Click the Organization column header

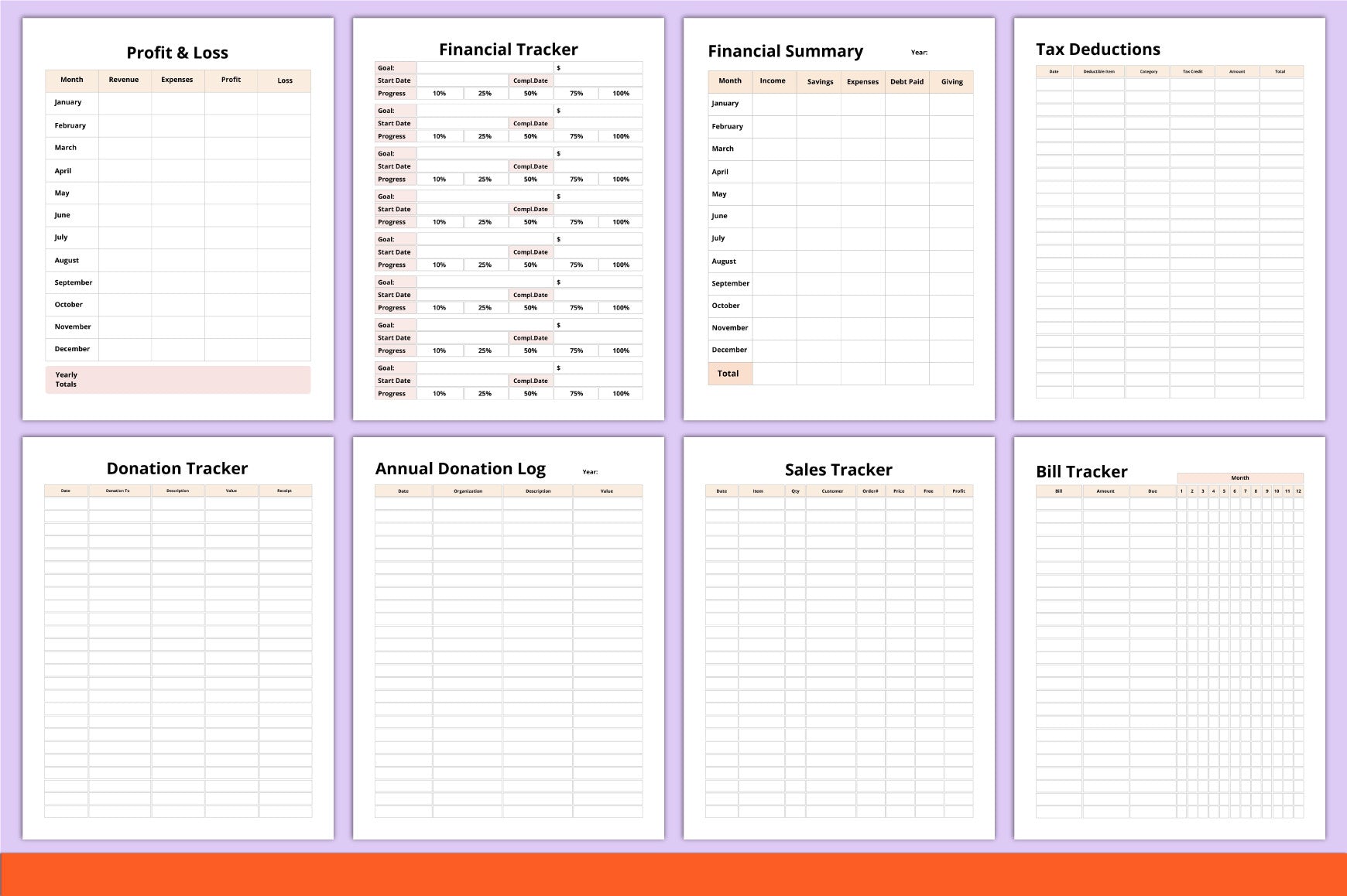tap(468, 491)
